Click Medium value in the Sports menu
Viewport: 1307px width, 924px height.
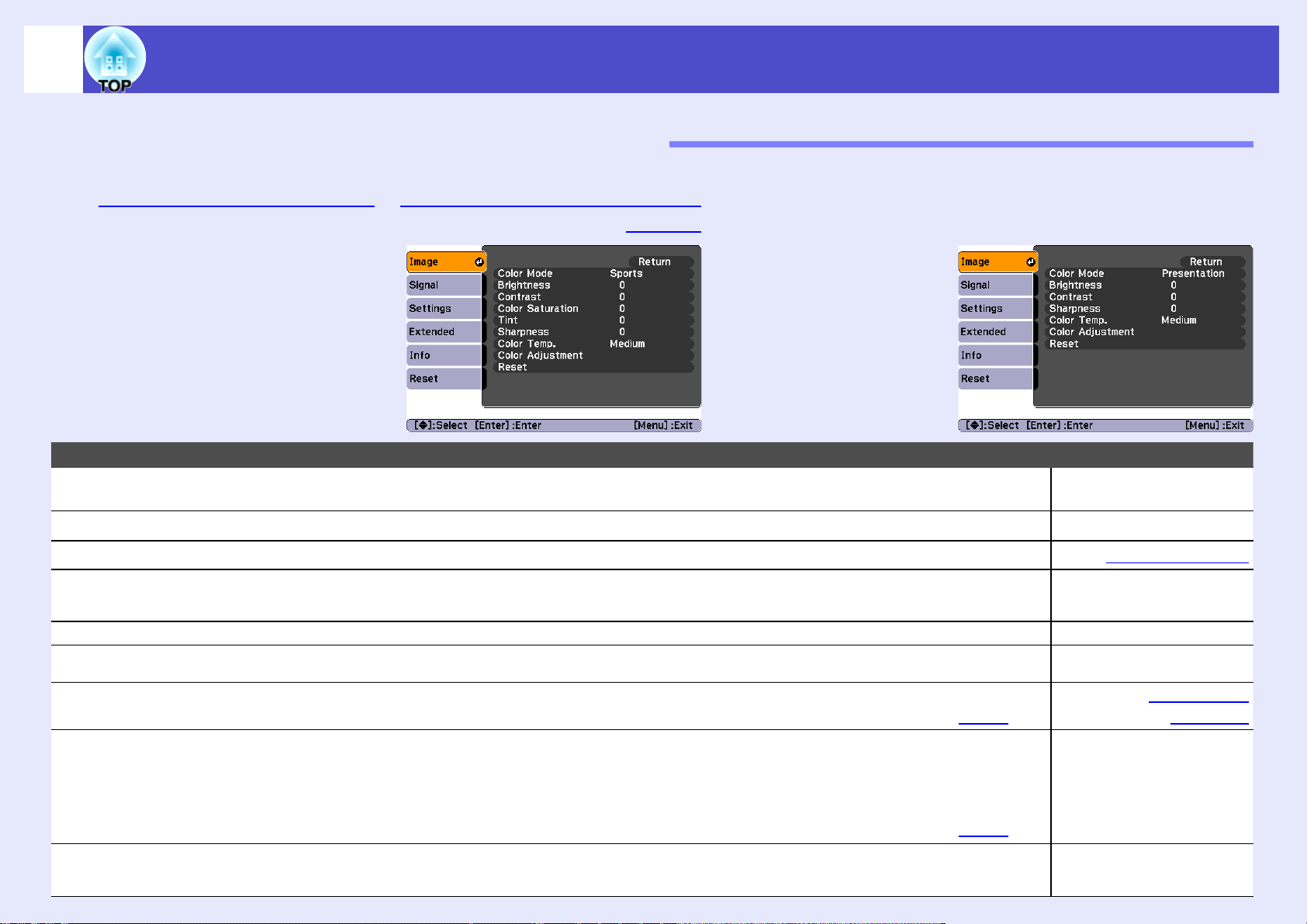pyautogui.click(x=627, y=344)
